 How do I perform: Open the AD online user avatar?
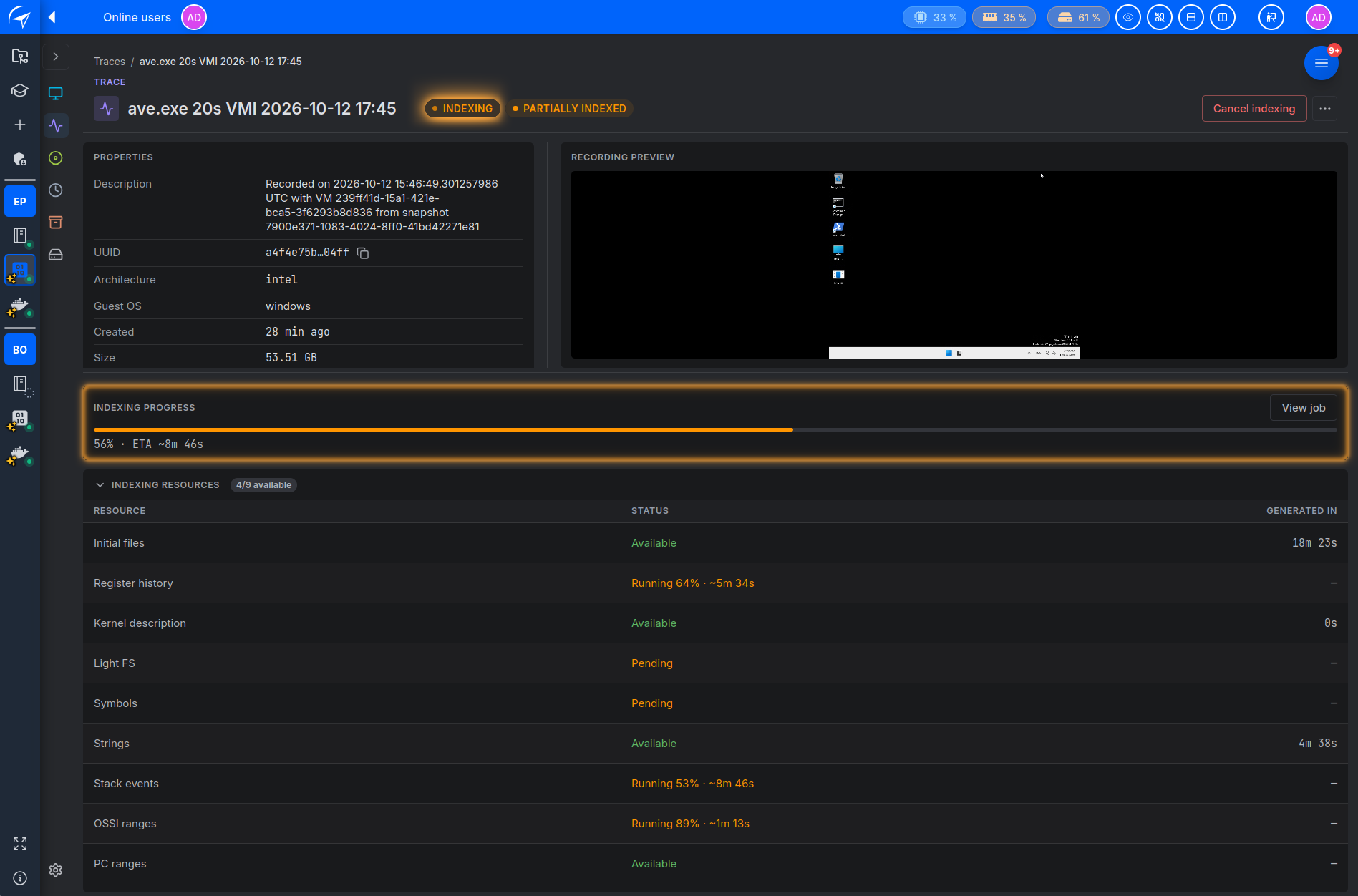(x=194, y=17)
